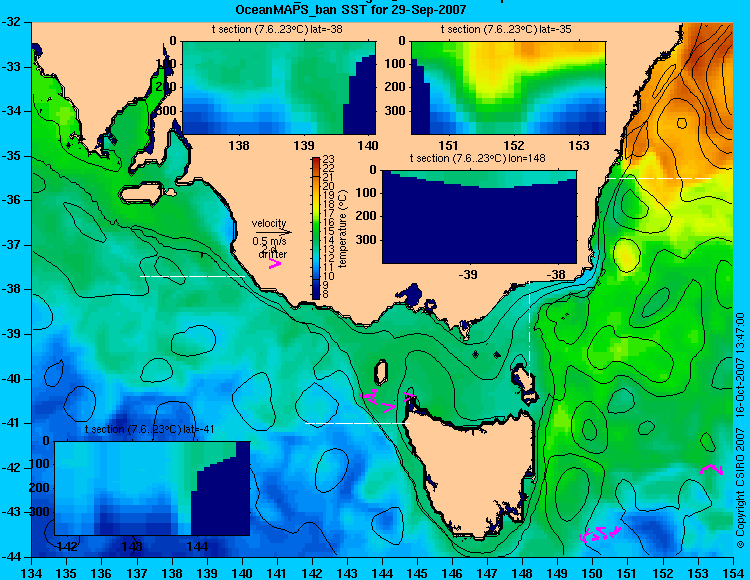Click the 141 longitude label on the bottom axis
This screenshot has width=750, height=580.
point(277,572)
